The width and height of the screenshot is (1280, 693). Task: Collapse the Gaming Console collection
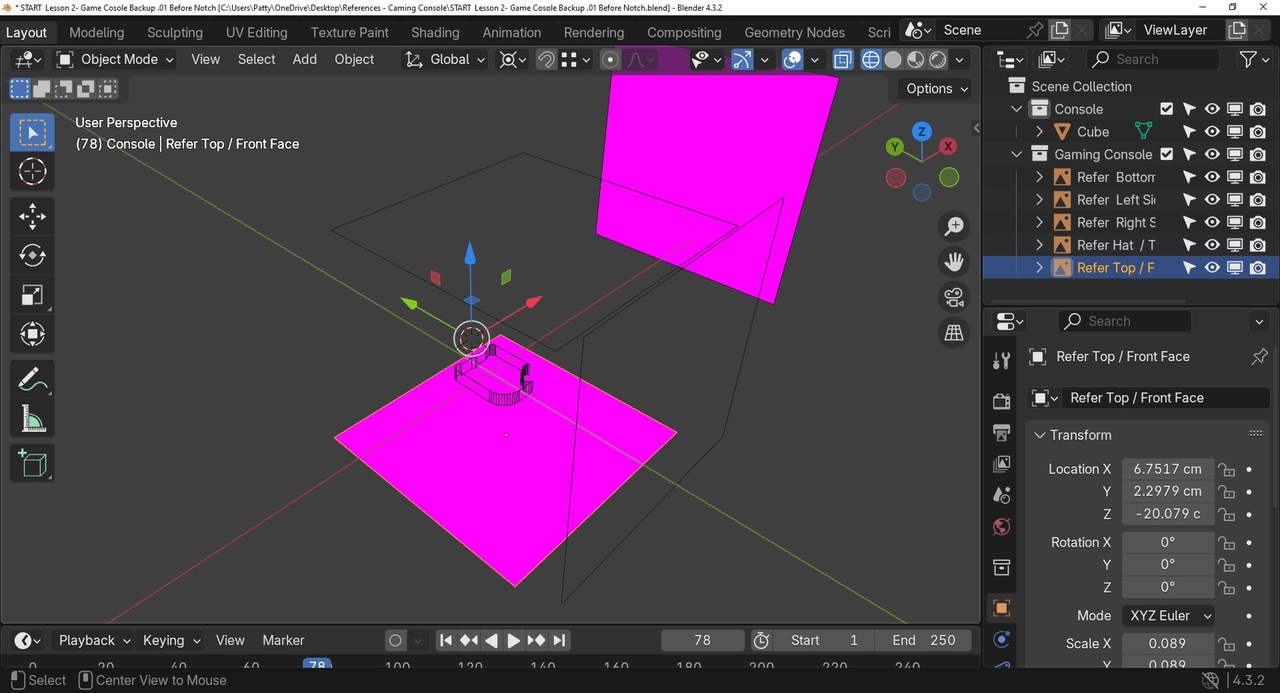1017,154
